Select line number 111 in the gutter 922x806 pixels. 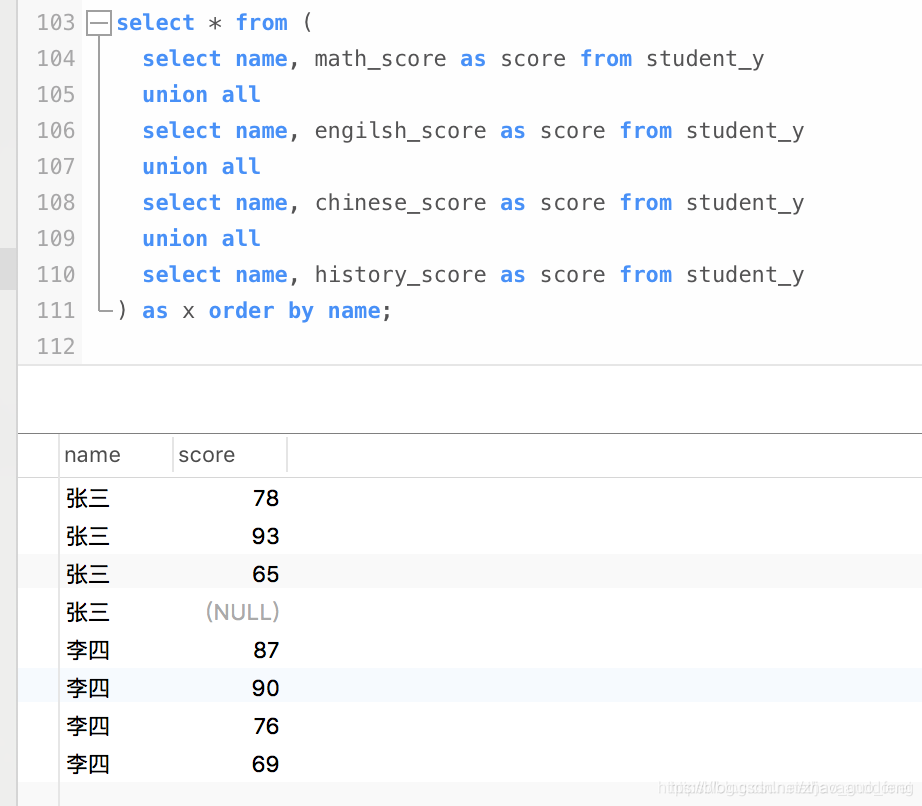56,310
